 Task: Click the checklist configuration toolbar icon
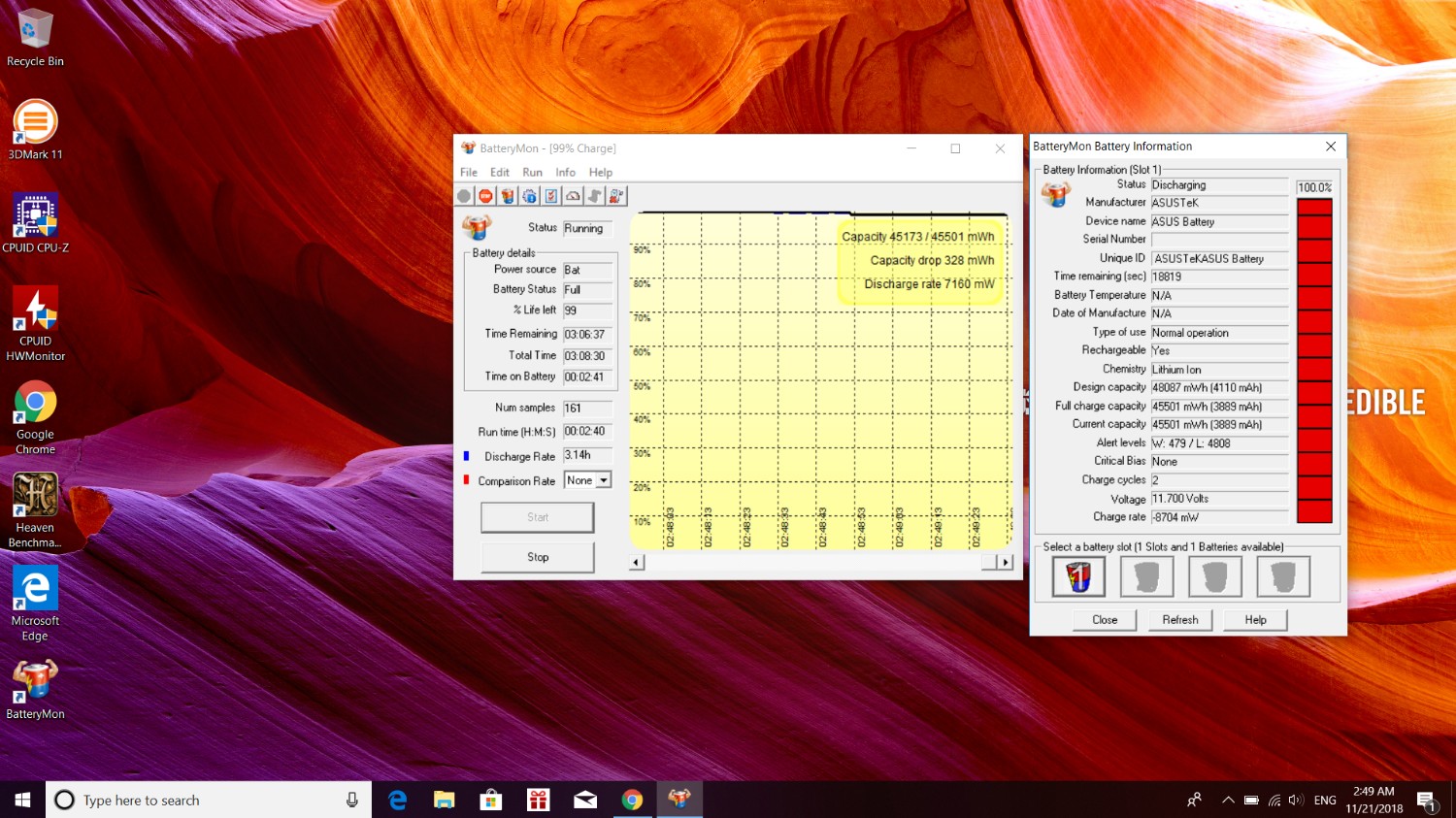tap(551, 196)
